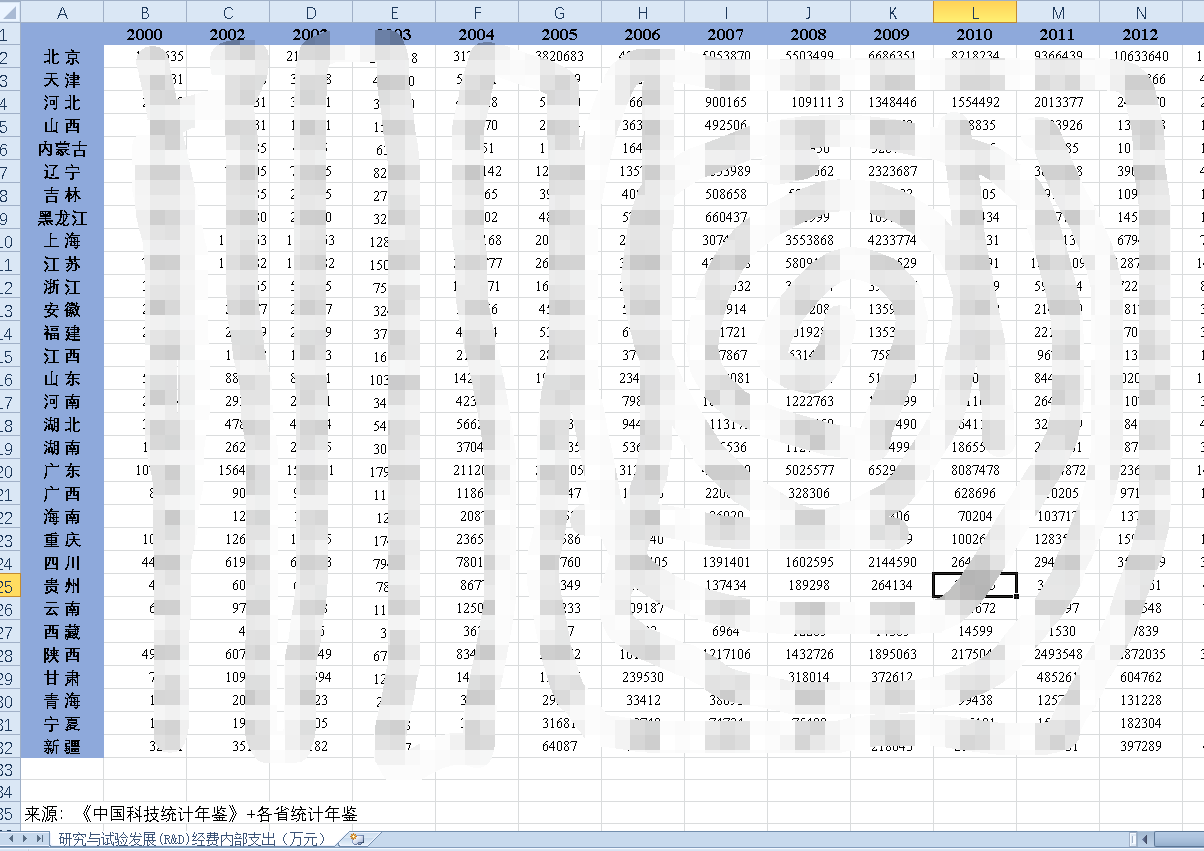Click cell containing 2323687

click(892, 172)
